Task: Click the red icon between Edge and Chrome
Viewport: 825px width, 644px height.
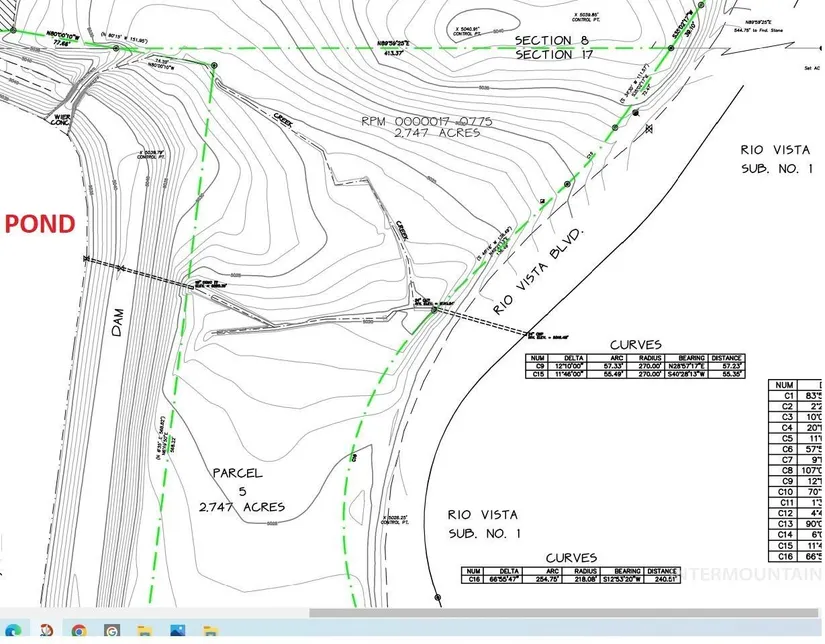Action: (47, 631)
